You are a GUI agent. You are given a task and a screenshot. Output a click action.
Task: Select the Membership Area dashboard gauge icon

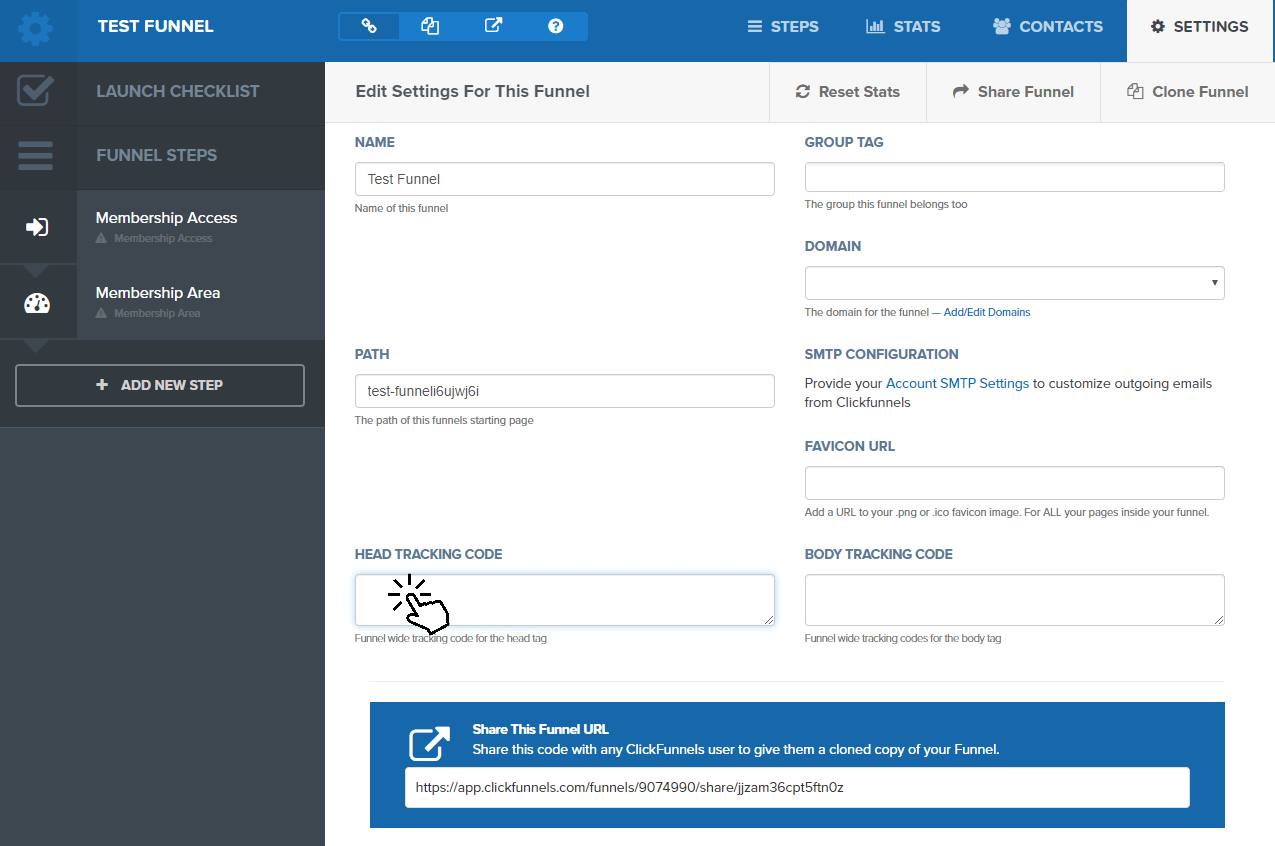point(37,303)
